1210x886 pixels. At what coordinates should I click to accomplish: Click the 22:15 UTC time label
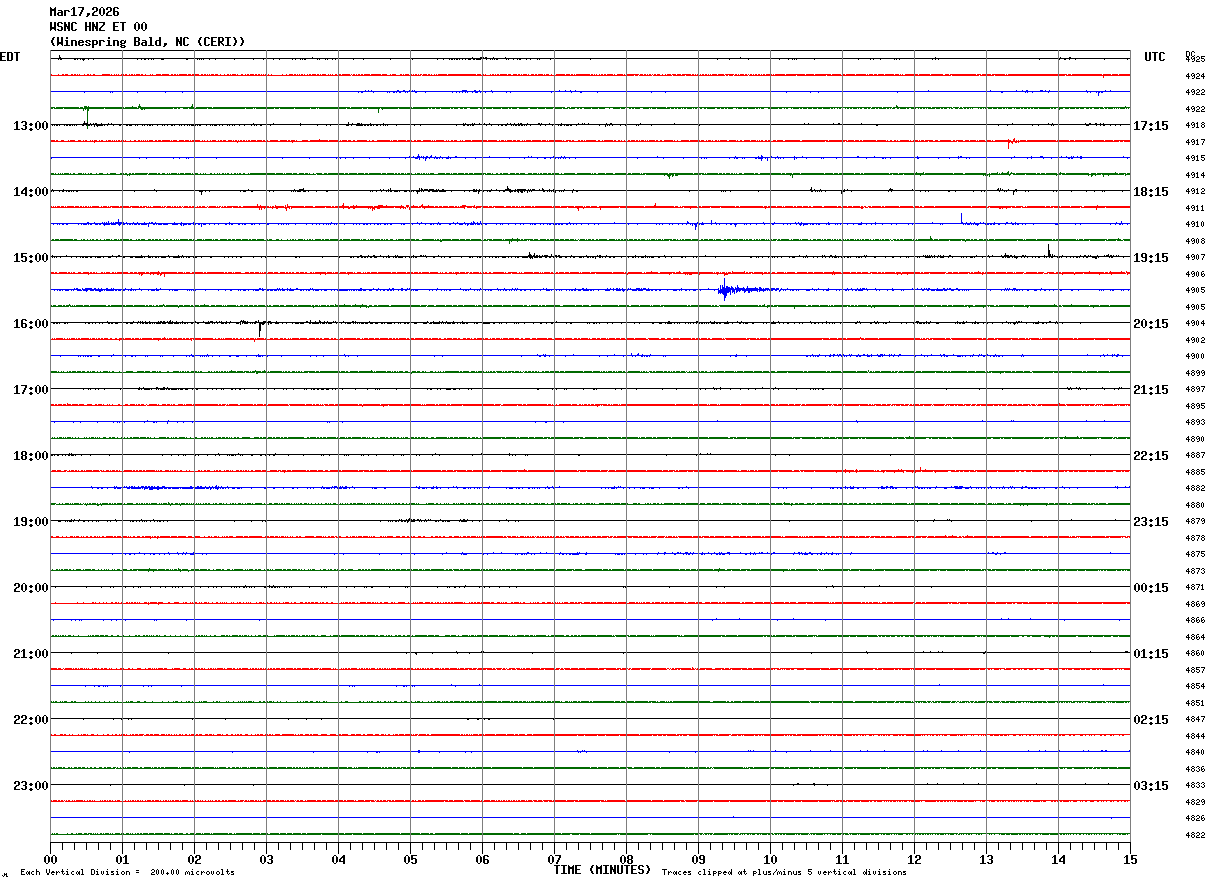[1151, 456]
